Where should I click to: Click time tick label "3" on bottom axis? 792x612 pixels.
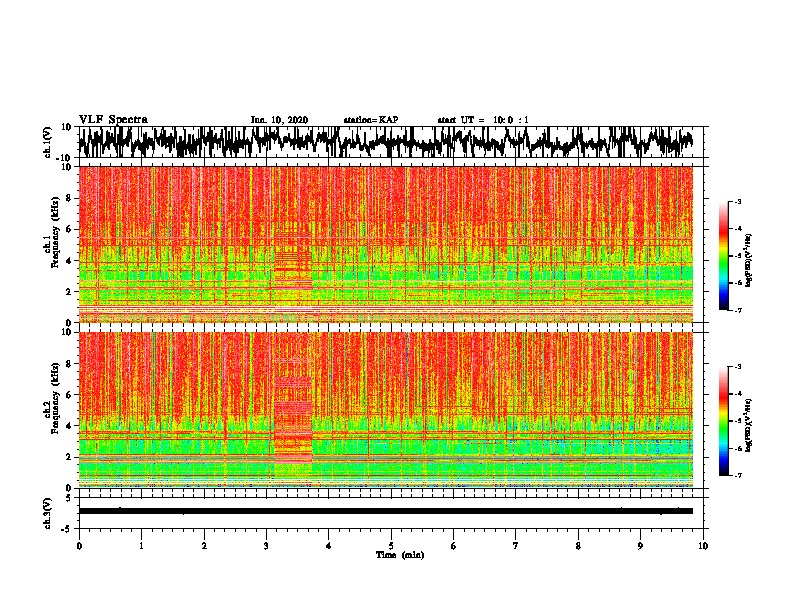pos(266,546)
